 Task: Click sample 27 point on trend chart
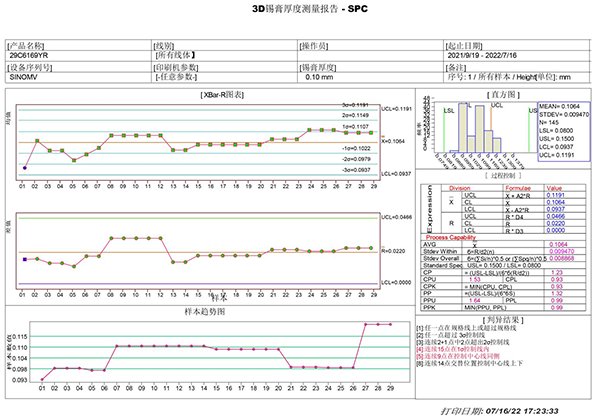[x=365, y=325]
